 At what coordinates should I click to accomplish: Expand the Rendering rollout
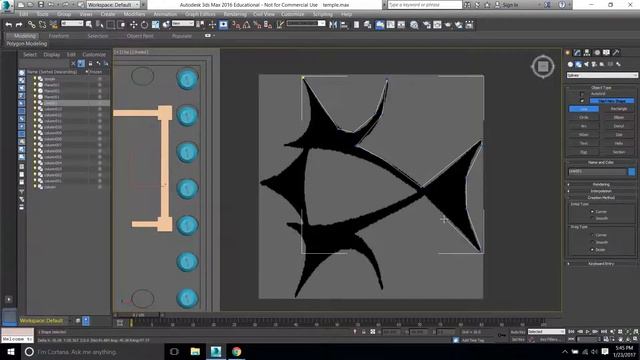[x=601, y=184]
